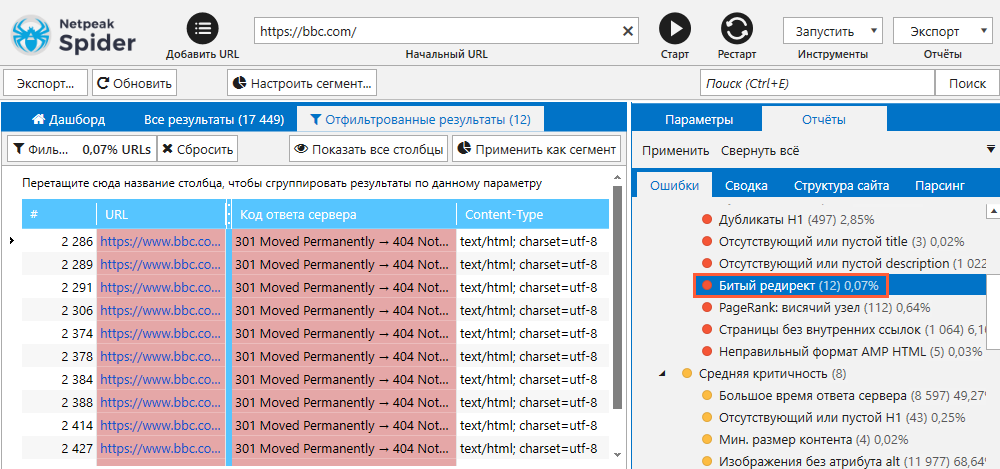Start crawling with the Старт play icon

pyautogui.click(x=675, y=29)
